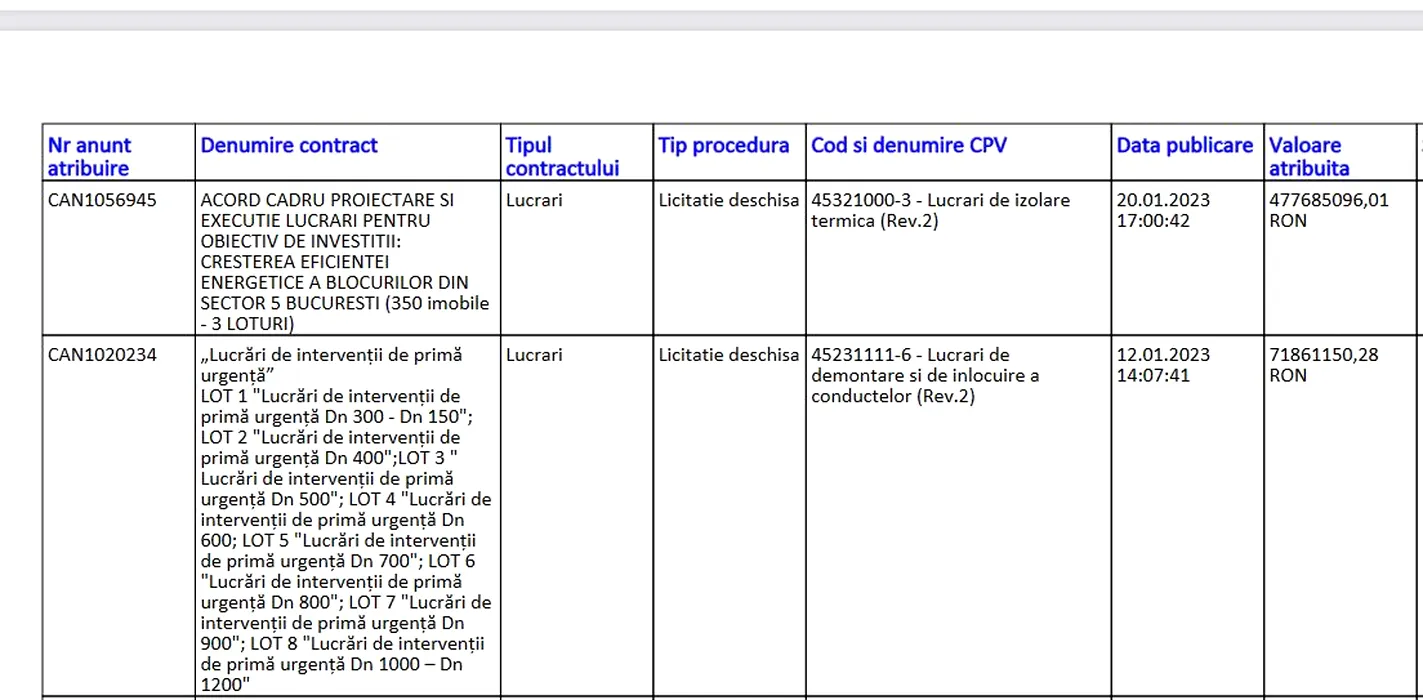Viewport: 1423px width, 700px height.
Task: Select the "Tip procedura" column header
Action: (724, 146)
